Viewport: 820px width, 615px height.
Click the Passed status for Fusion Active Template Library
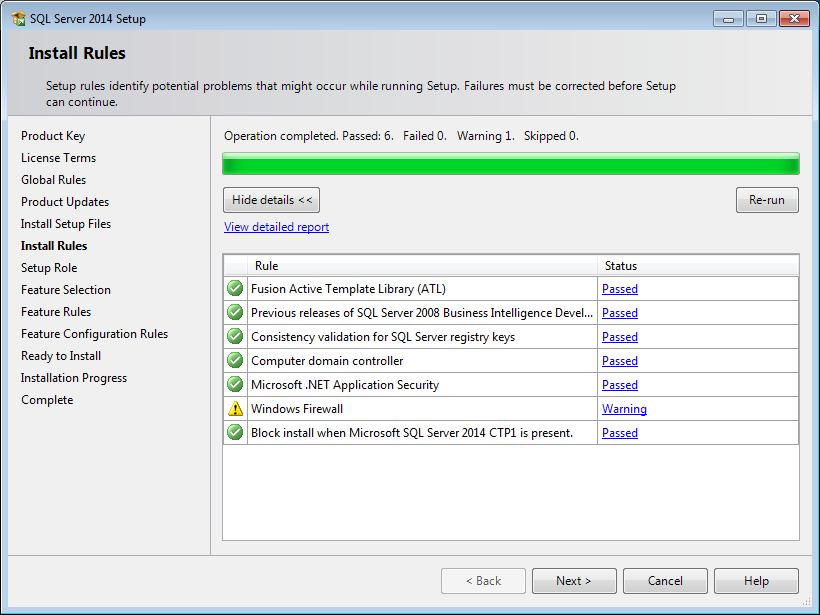coord(619,288)
